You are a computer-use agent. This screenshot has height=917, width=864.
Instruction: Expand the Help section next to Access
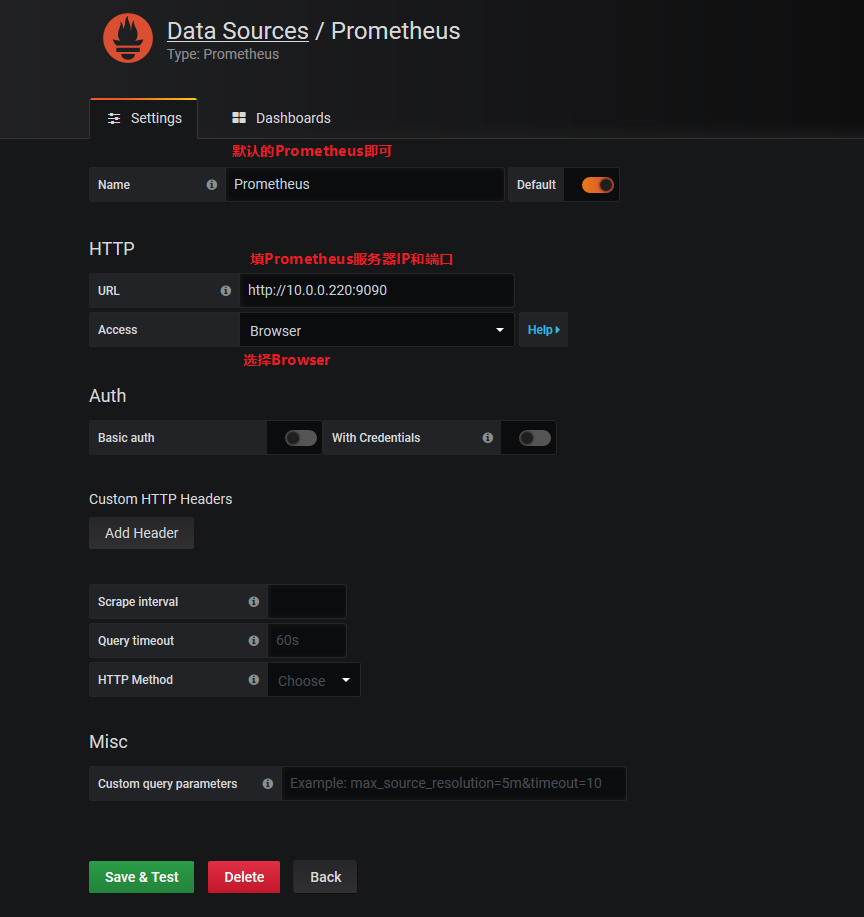tap(543, 330)
